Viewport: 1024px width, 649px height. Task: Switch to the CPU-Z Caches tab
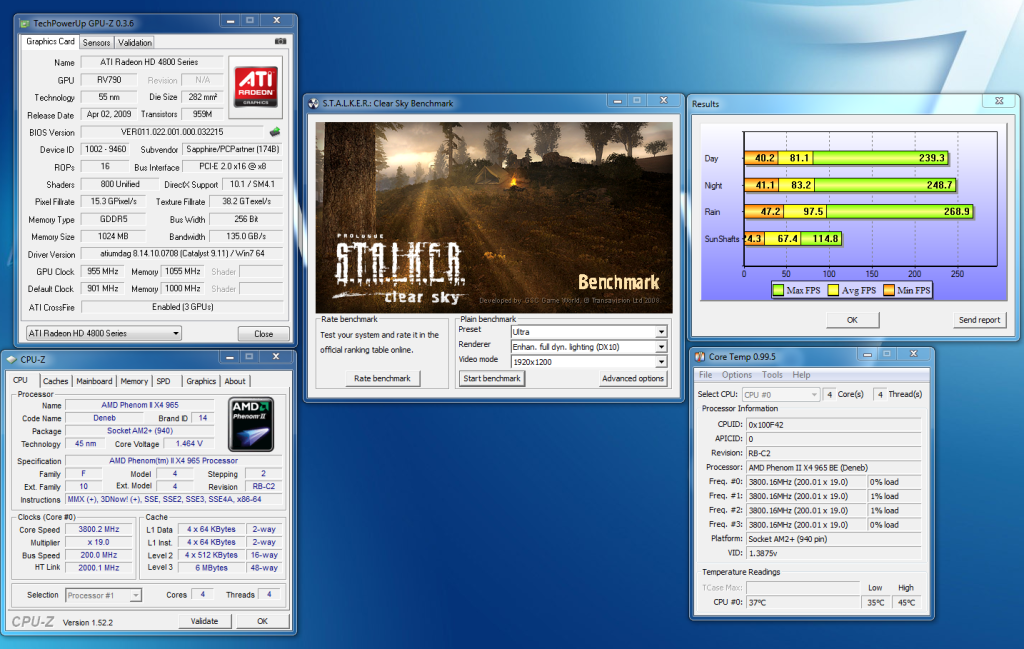pyautogui.click(x=56, y=381)
